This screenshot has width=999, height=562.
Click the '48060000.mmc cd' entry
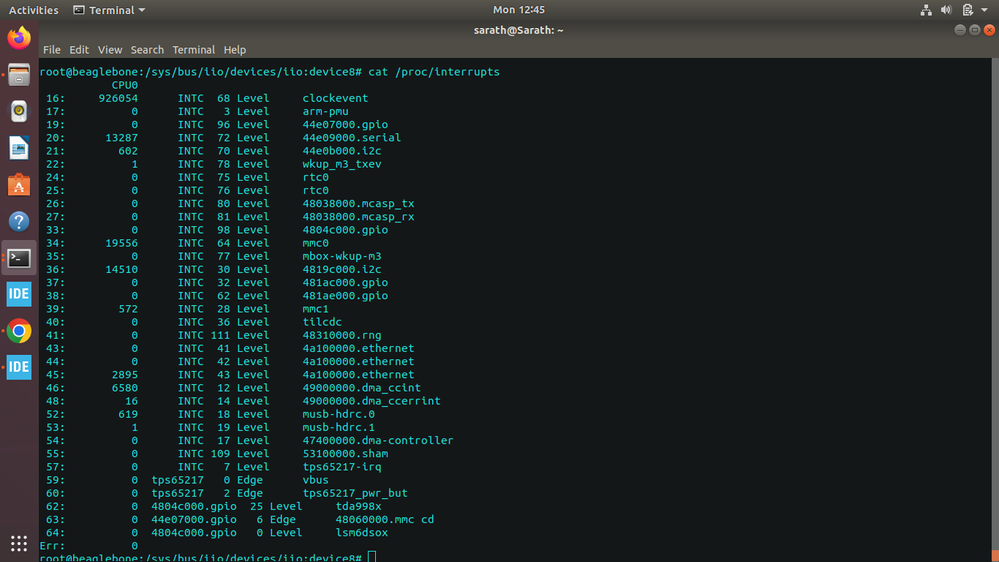(385, 519)
